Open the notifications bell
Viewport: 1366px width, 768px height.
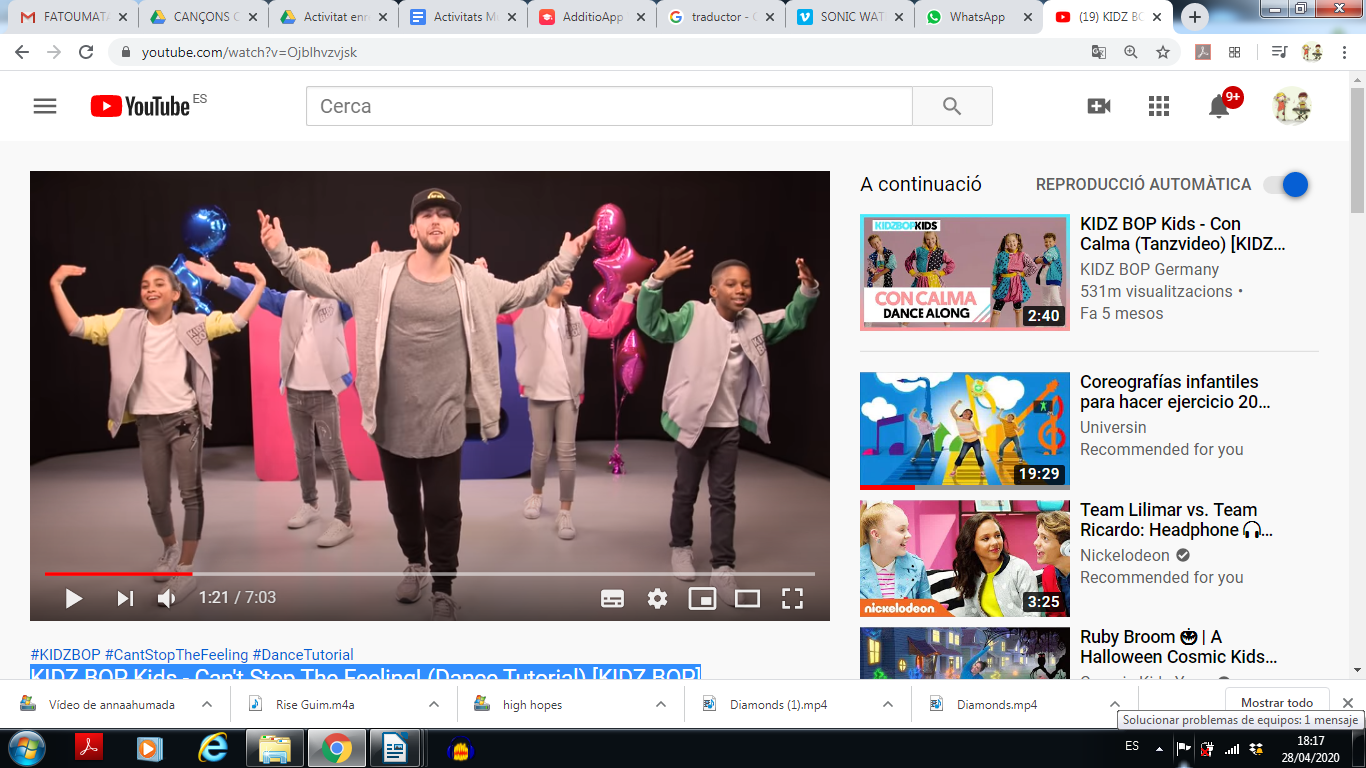click(x=1219, y=106)
